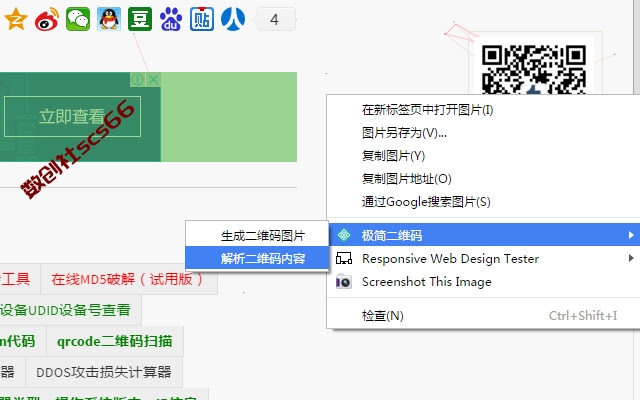Share to Sina Weibo icon
Viewport: 640px width, 400px height.
pyautogui.click(x=47, y=19)
